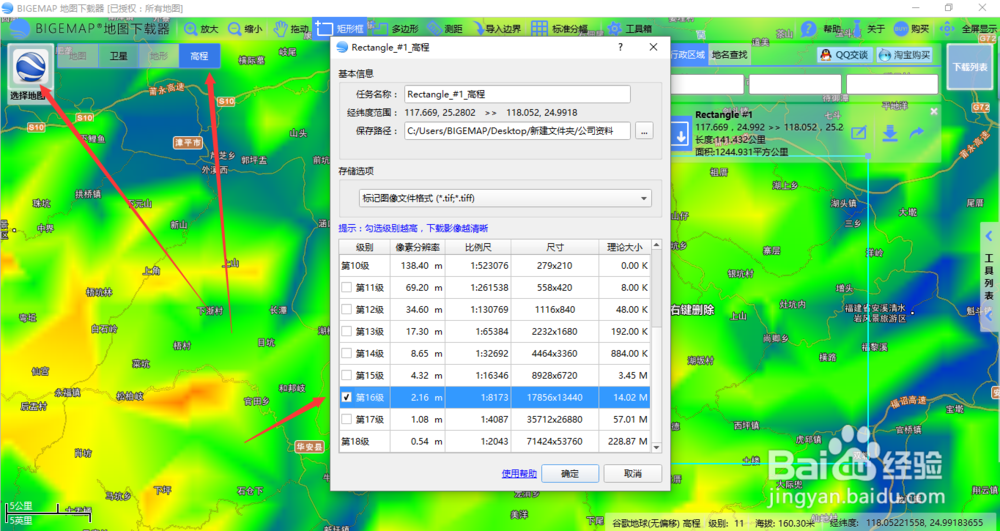Check the 第15级 level checkbox
This screenshot has height=531, width=1000.
[346, 375]
